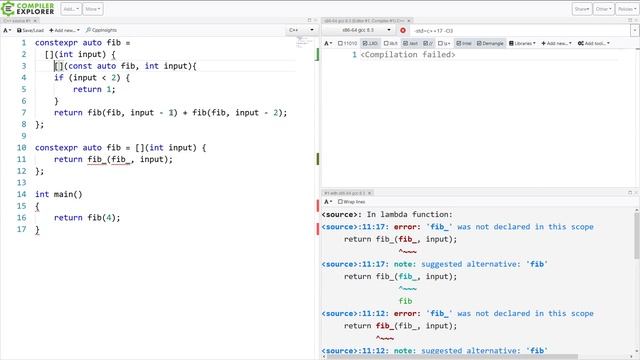Toggle the \s+ whitespace trim filter

[x=444, y=43]
